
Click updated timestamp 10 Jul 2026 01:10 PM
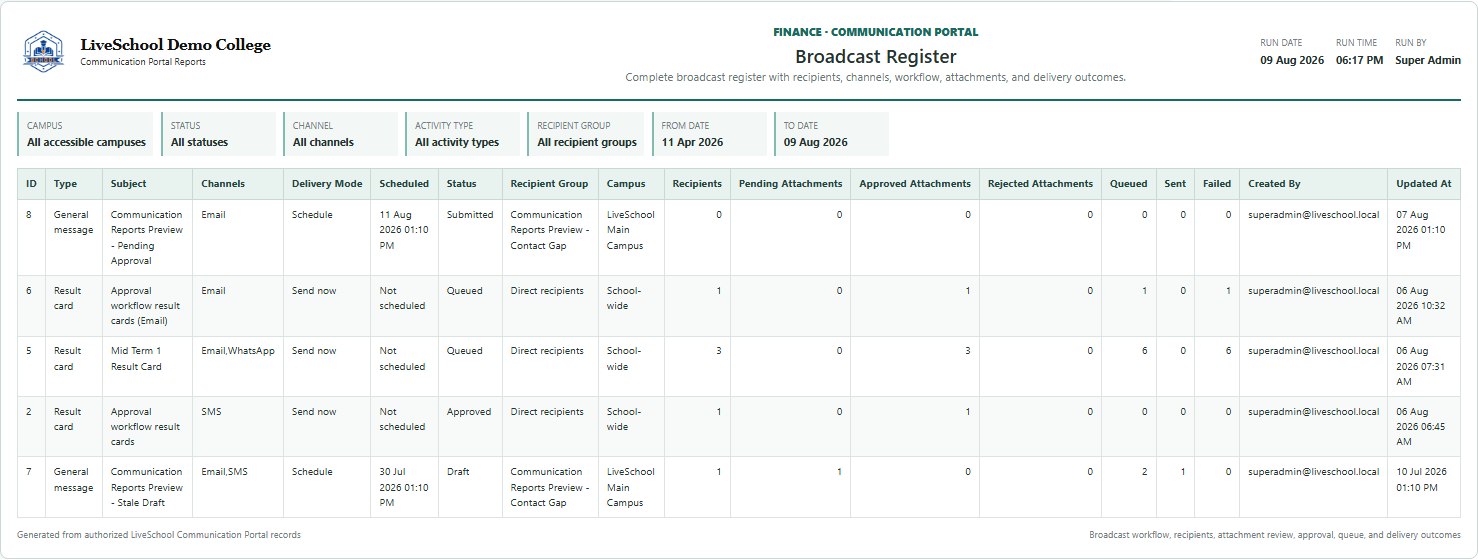(1422, 480)
